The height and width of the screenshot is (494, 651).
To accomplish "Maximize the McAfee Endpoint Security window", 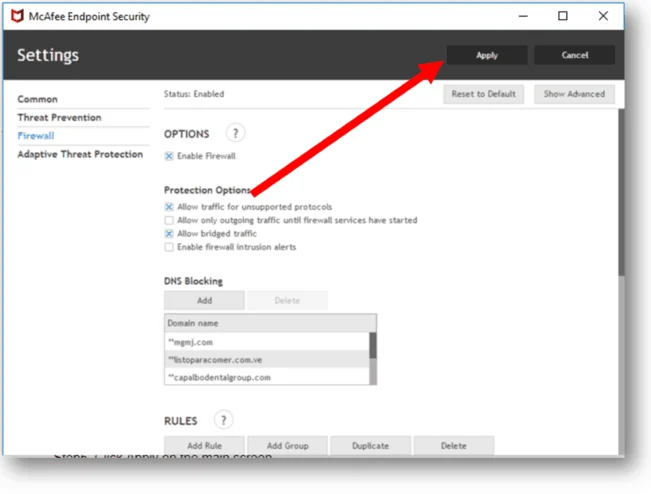I will [x=563, y=16].
